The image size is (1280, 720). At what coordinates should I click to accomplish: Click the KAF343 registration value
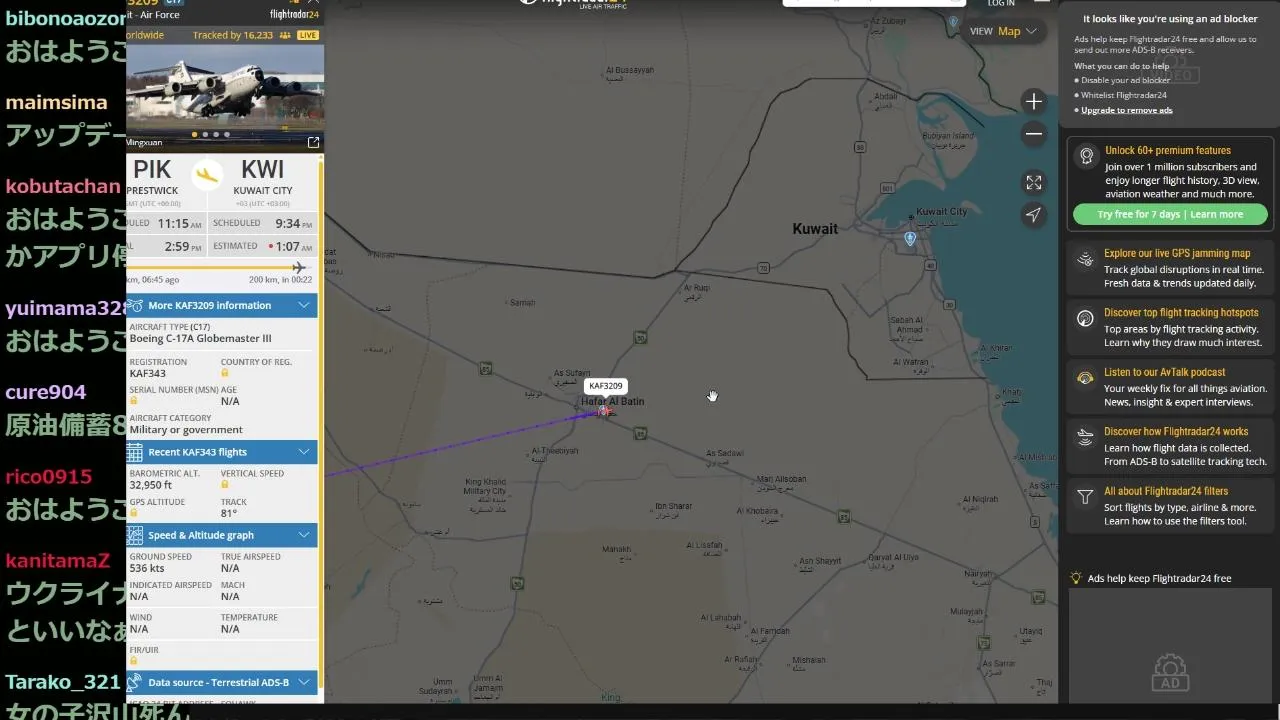coord(148,374)
